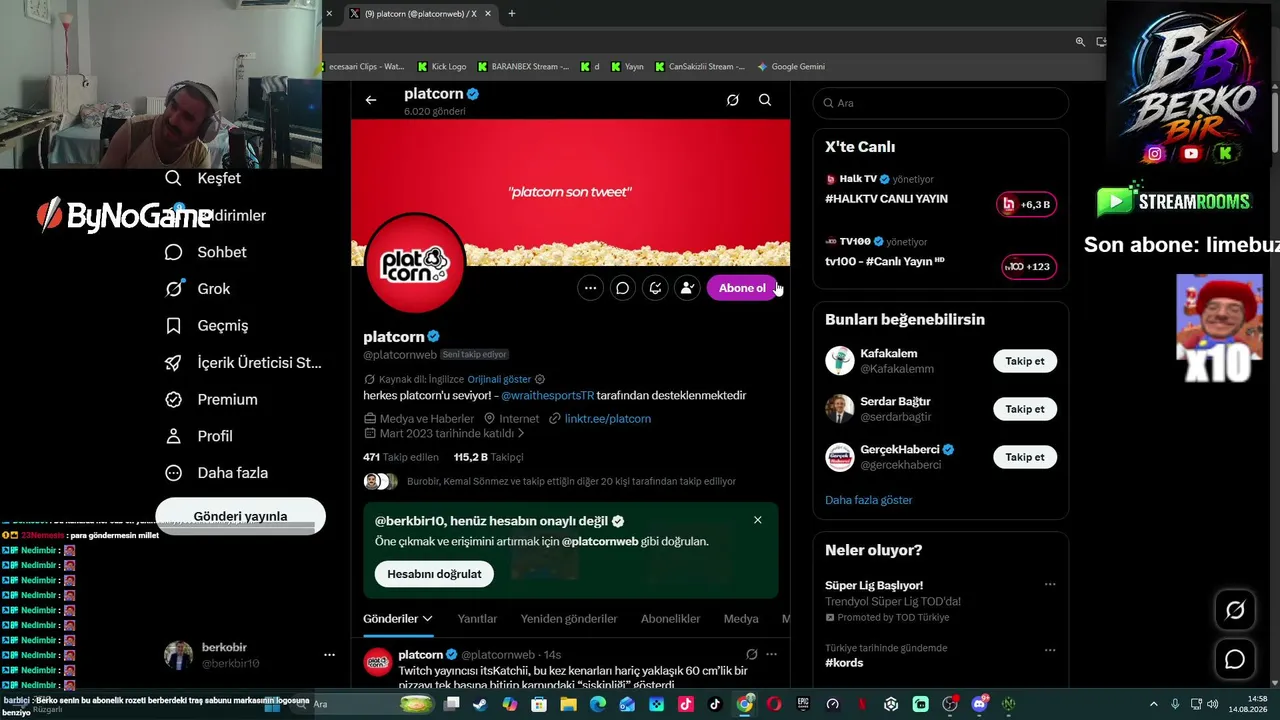Follow GerçekHaberci with Takip et

[1025, 457]
